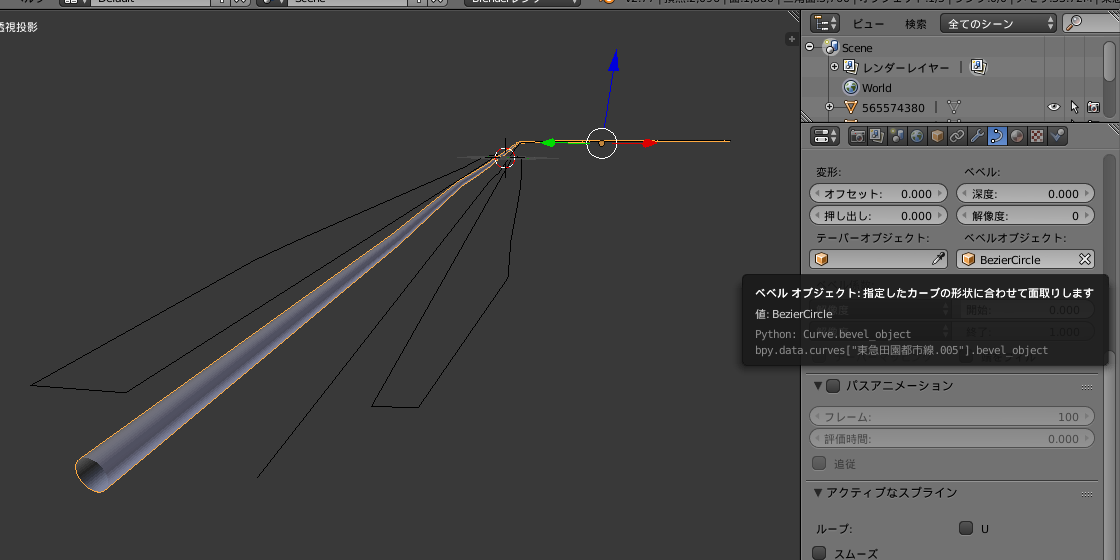Click the Scene icon in the outliner
Viewport: 1120px width, 560px height.
click(831, 47)
